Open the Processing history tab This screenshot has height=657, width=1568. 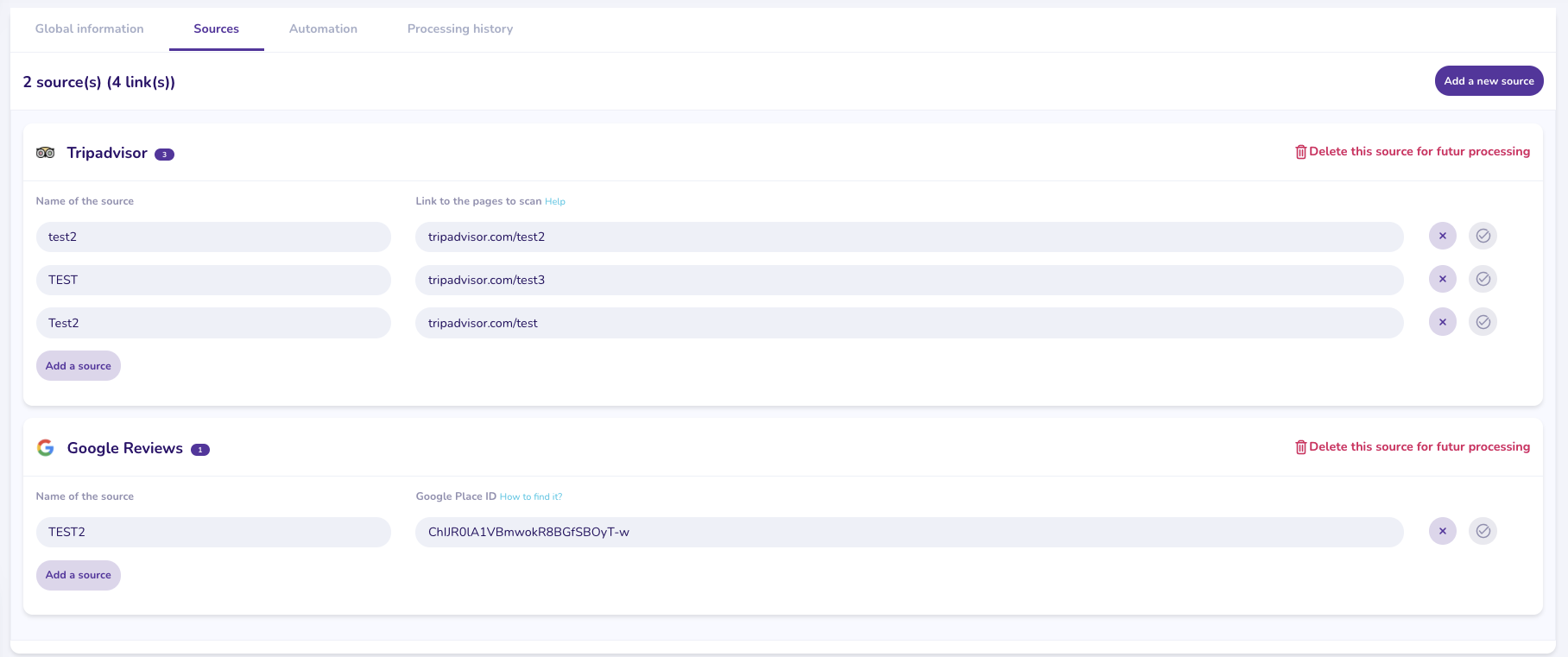coord(460,28)
